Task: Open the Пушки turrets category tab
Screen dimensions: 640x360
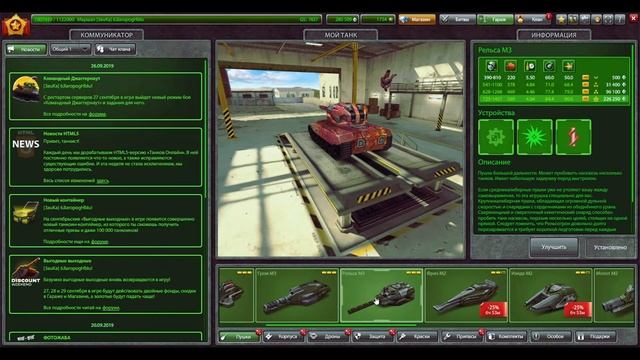Action: click(240, 337)
